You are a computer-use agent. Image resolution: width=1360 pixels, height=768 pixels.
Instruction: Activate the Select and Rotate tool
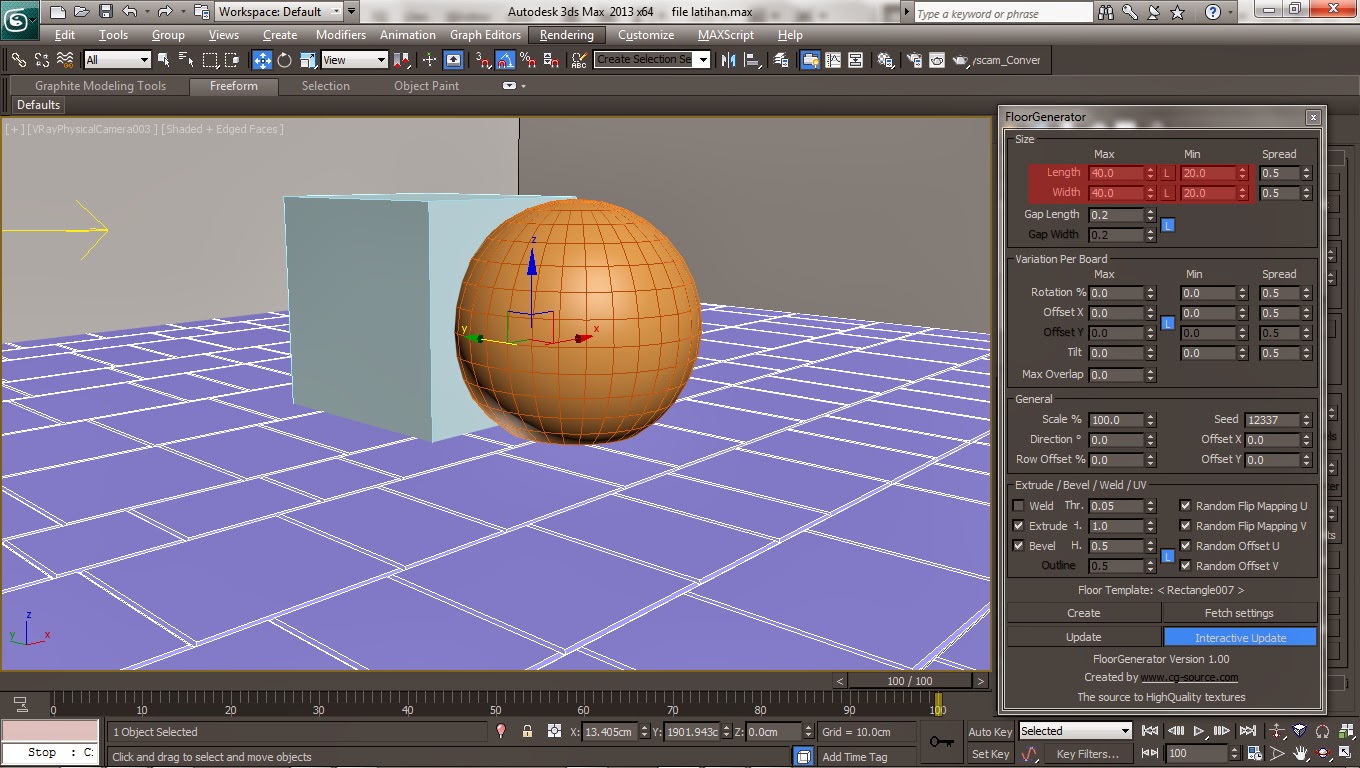point(285,60)
